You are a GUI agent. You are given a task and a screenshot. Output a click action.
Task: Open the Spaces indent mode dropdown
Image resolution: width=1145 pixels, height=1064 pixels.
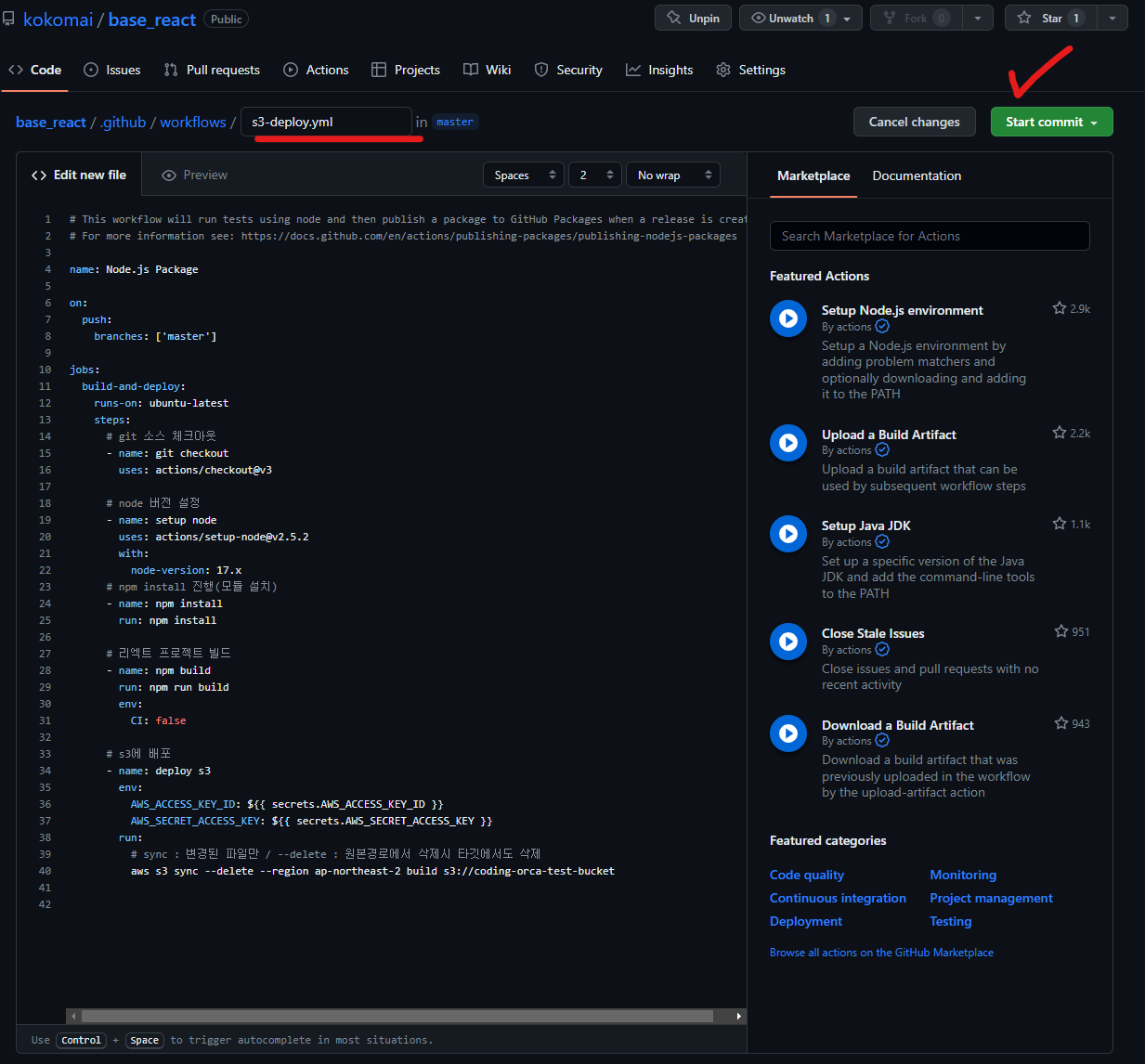(x=524, y=175)
